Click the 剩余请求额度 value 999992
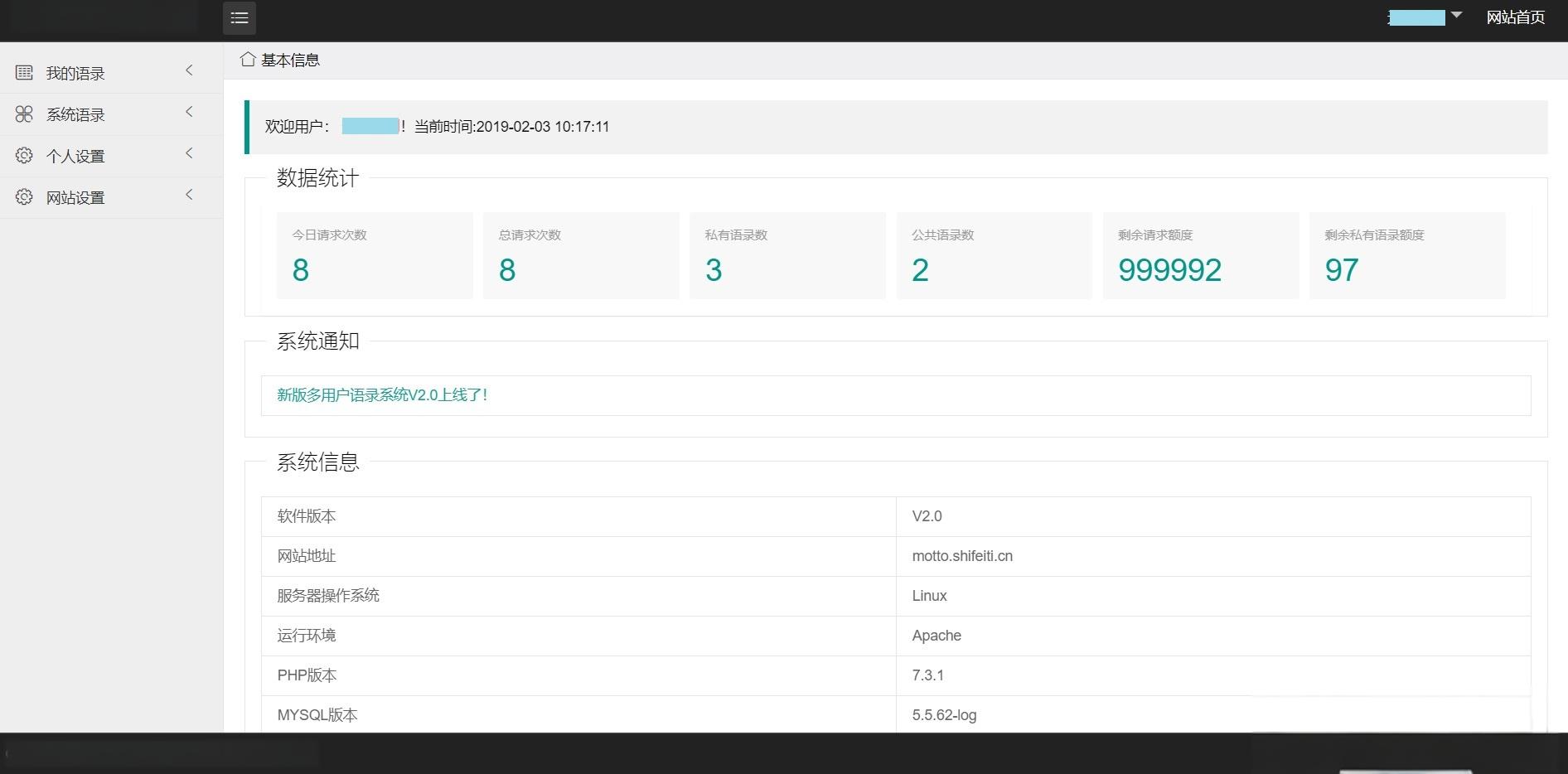 tap(1169, 270)
